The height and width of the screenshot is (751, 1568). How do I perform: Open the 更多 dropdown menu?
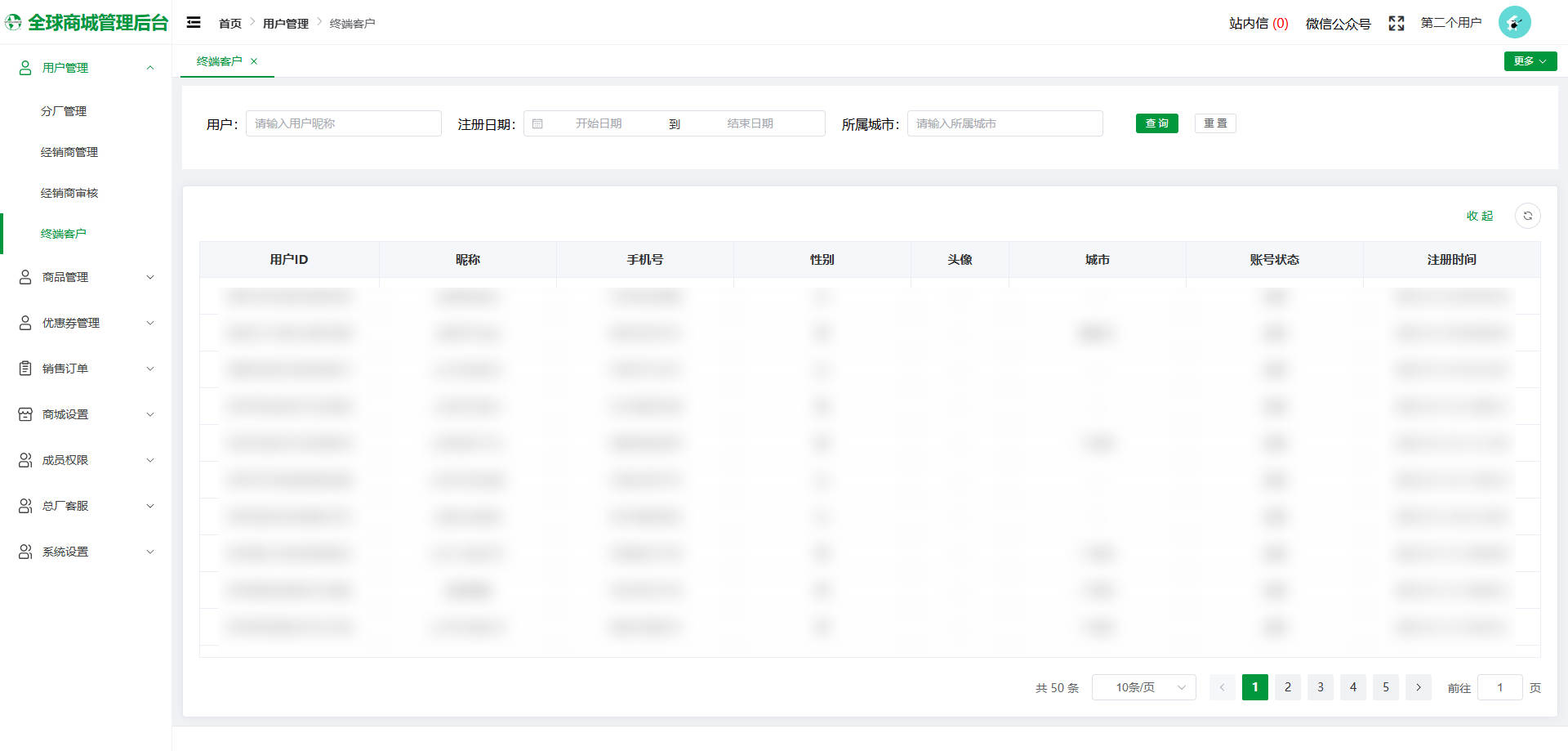(1530, 60)
